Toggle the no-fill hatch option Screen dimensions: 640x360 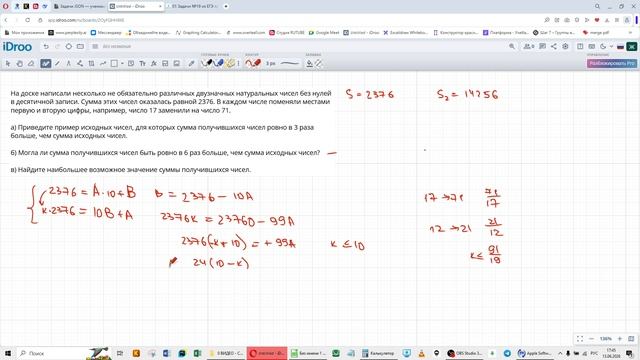318,63
